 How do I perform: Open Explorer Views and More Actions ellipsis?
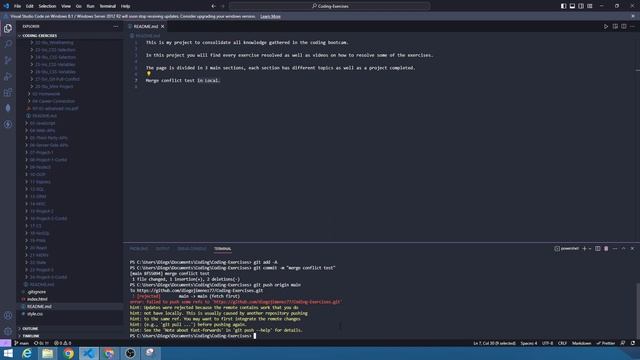[116, 27]
